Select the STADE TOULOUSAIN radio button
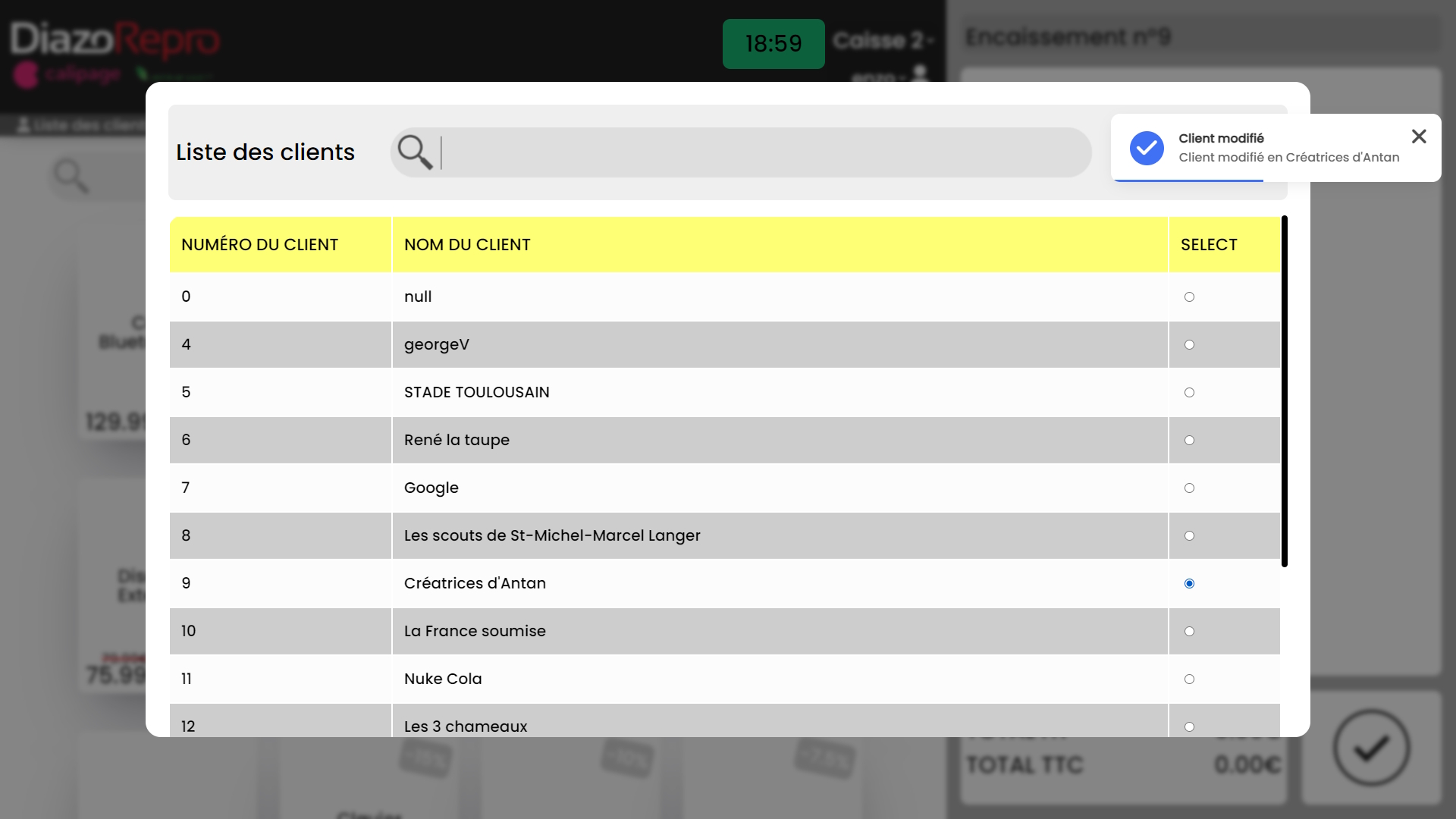The height and width of the screenshot is (819, 1456). pyautogui.click(x=1189, y=393)
